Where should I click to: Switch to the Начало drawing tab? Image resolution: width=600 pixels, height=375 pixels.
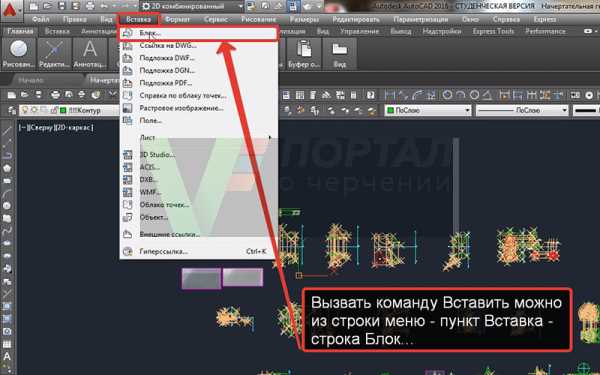(x=31, y=80)
